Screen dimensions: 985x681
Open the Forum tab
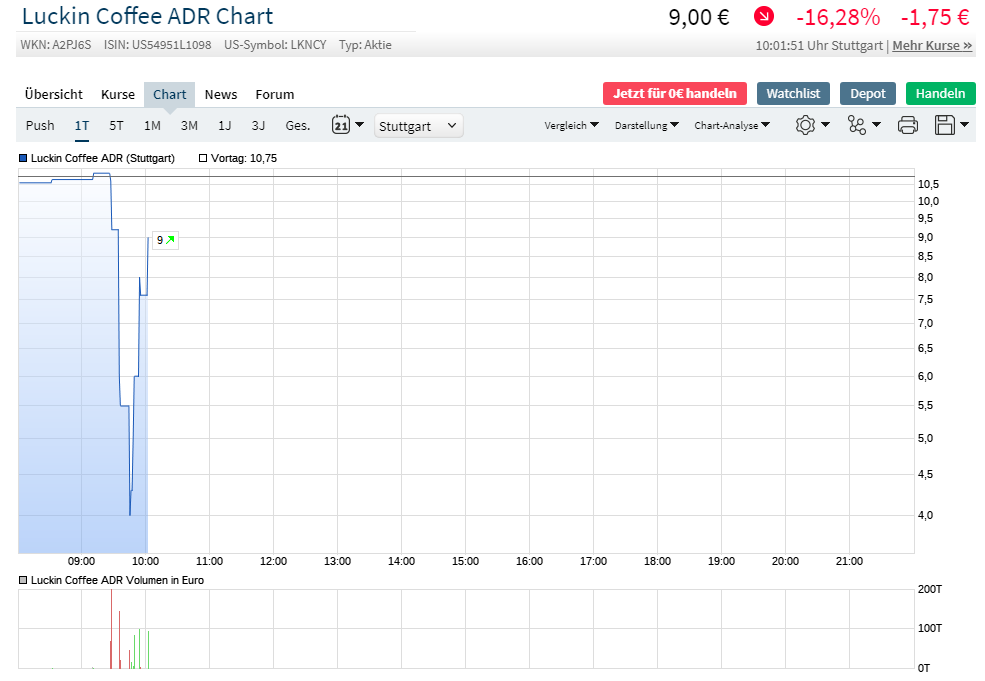coord(275,94)
